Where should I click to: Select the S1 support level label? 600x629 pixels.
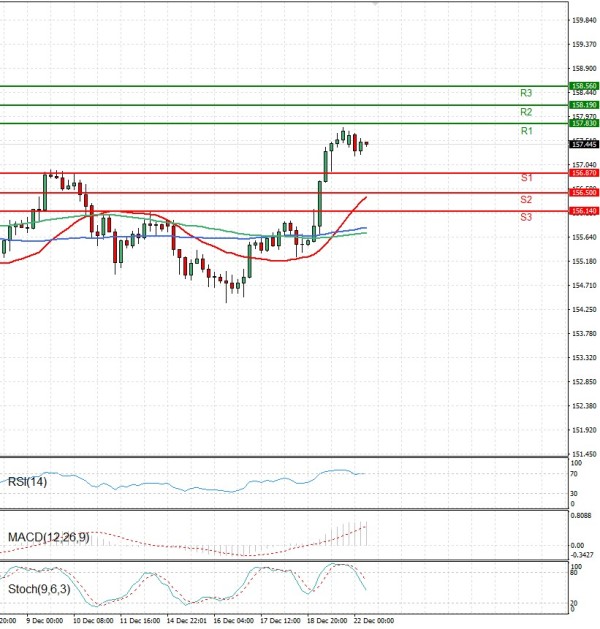pyautogui.click(x=526, y=178)
